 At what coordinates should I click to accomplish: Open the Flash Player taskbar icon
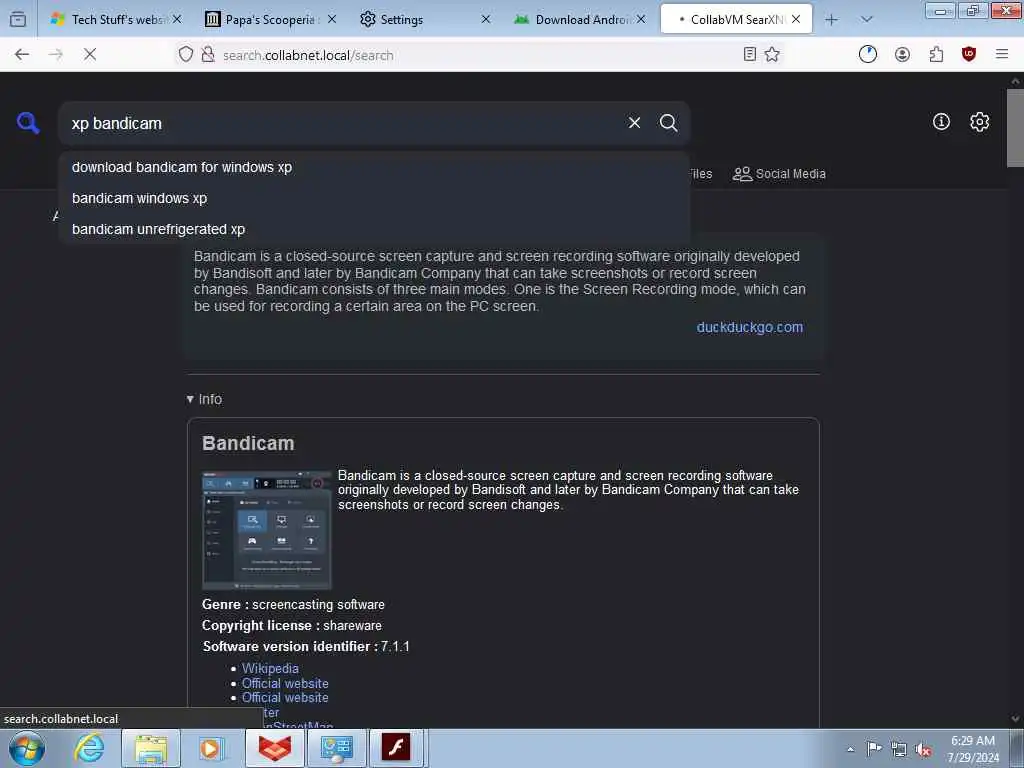[396, 748]
